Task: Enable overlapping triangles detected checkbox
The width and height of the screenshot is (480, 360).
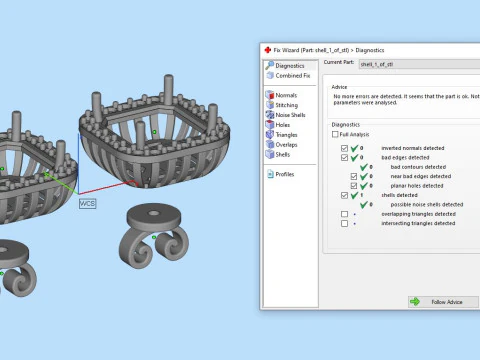Action: pos(344,214)
